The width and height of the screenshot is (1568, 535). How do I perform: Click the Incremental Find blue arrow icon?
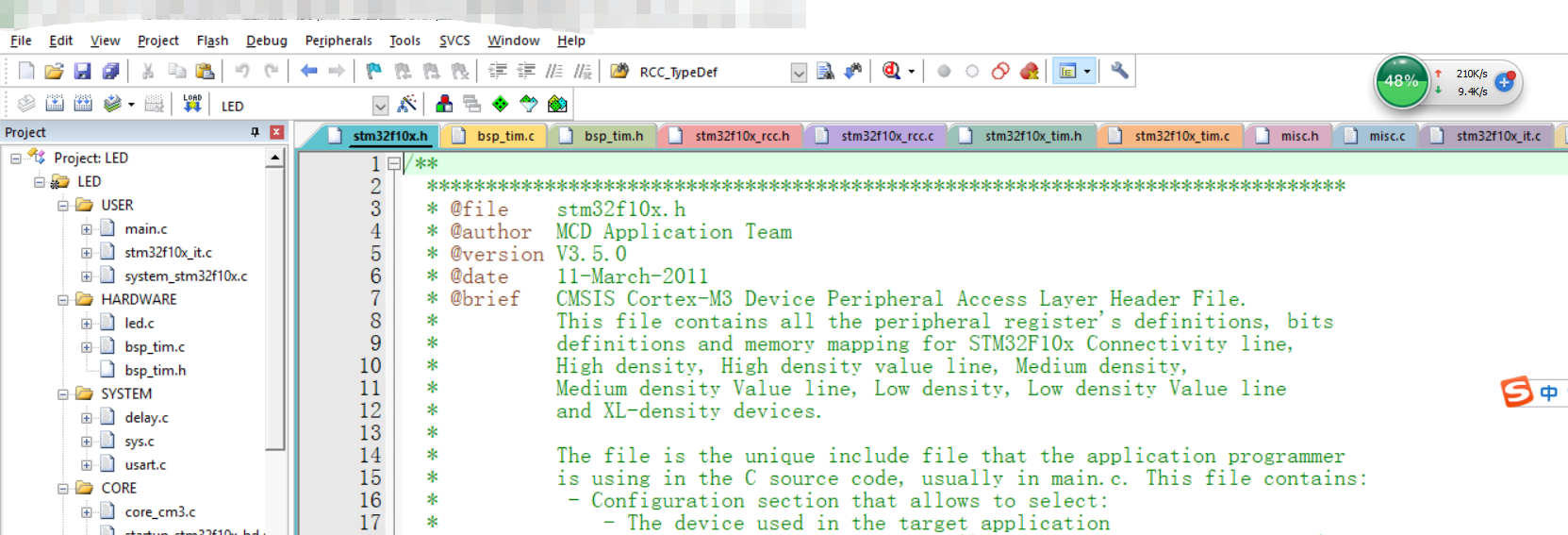pyautogui.click(x=853, y=71)
